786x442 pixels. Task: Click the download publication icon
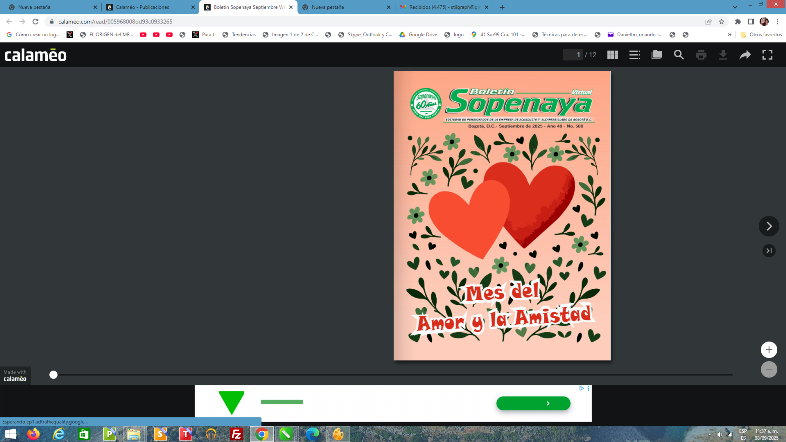point(723,55)
